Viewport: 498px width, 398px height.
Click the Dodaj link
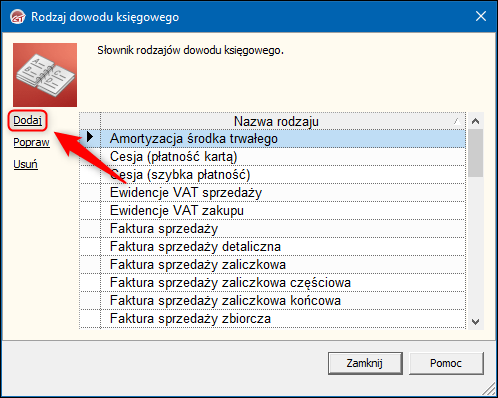click(x=28, y=120)
